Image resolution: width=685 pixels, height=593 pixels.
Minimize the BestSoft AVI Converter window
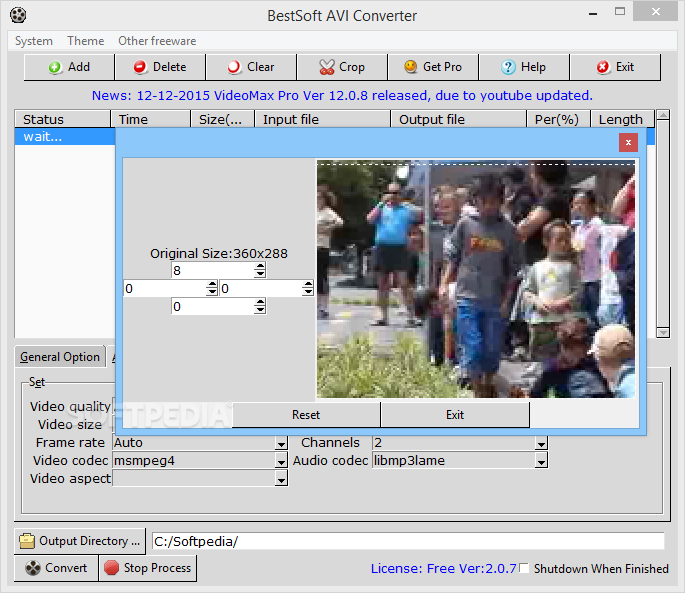(x=593, y=13)
